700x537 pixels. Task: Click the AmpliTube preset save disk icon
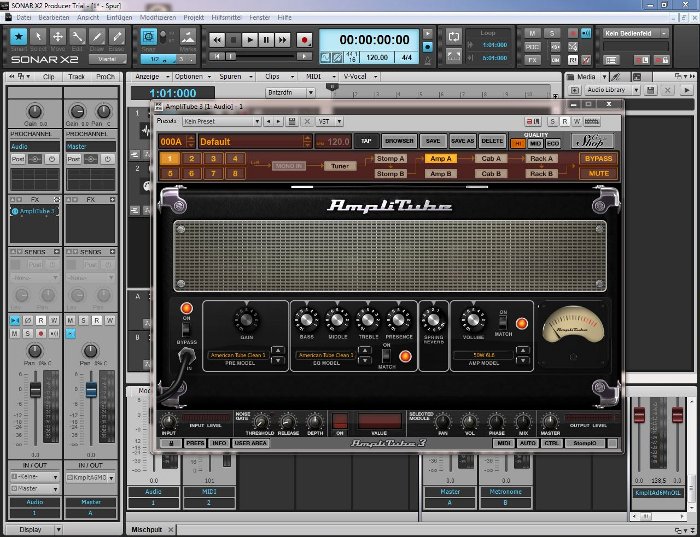(292, 121)
